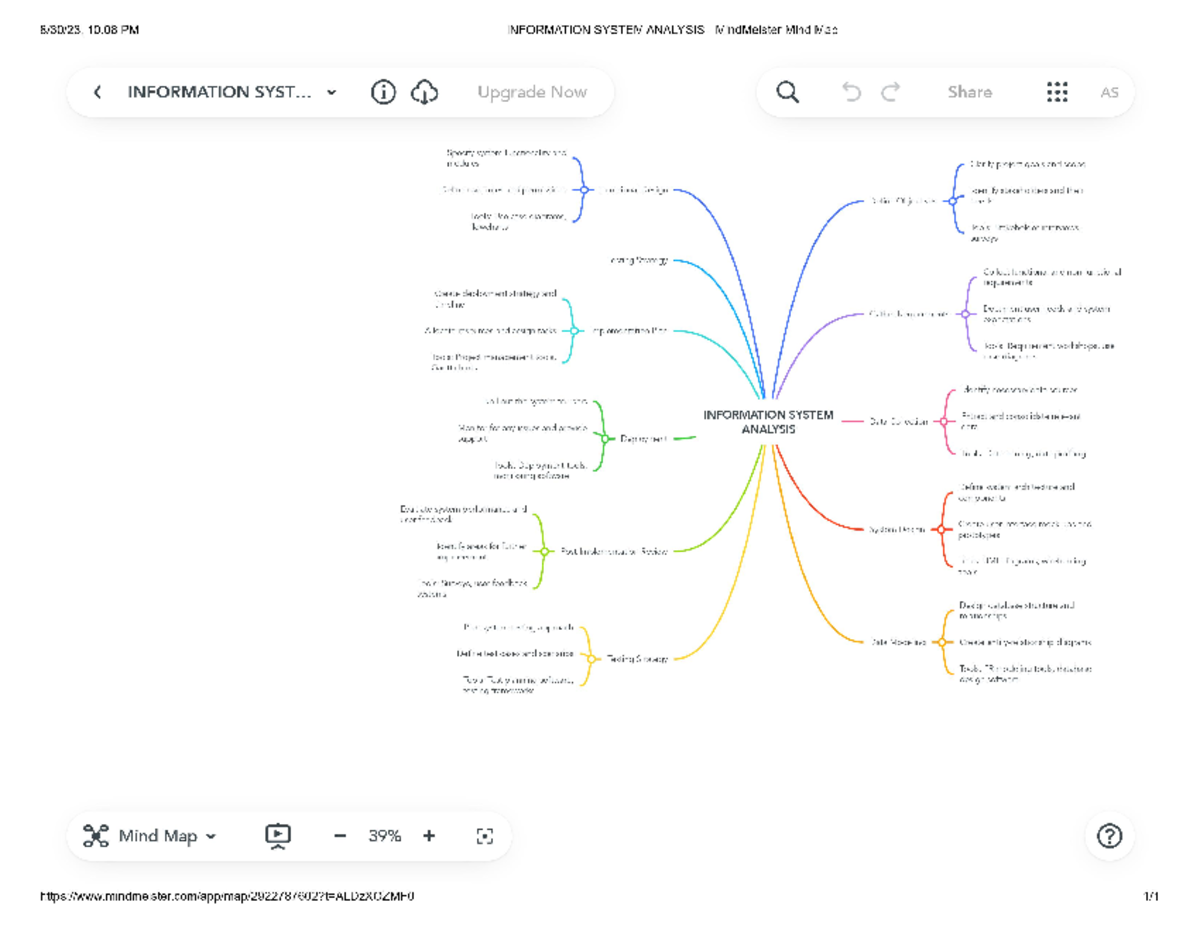Screen dimensions: 1200x926
Task: Collapse the Testing Strategy branch circle
Action: coord(590,658)
